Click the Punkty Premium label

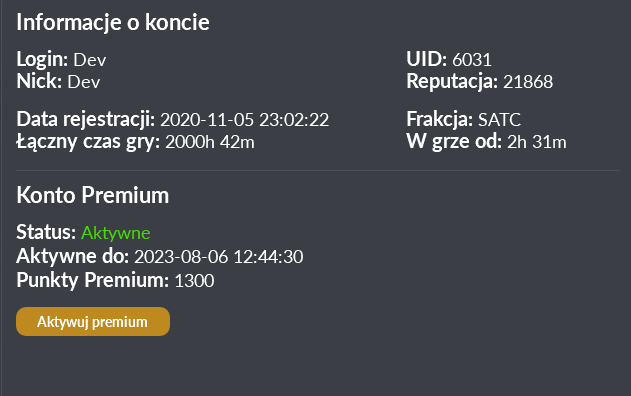[93, 280]
